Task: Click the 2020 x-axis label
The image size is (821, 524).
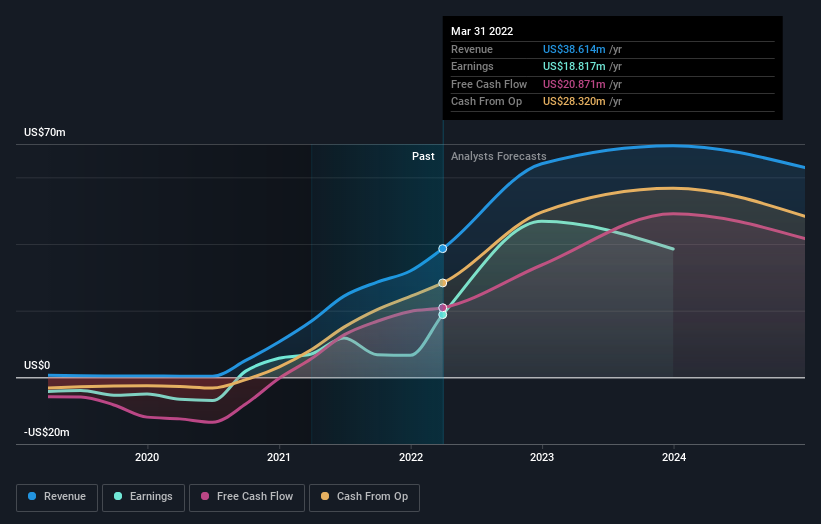Action: tap(147, 457)
